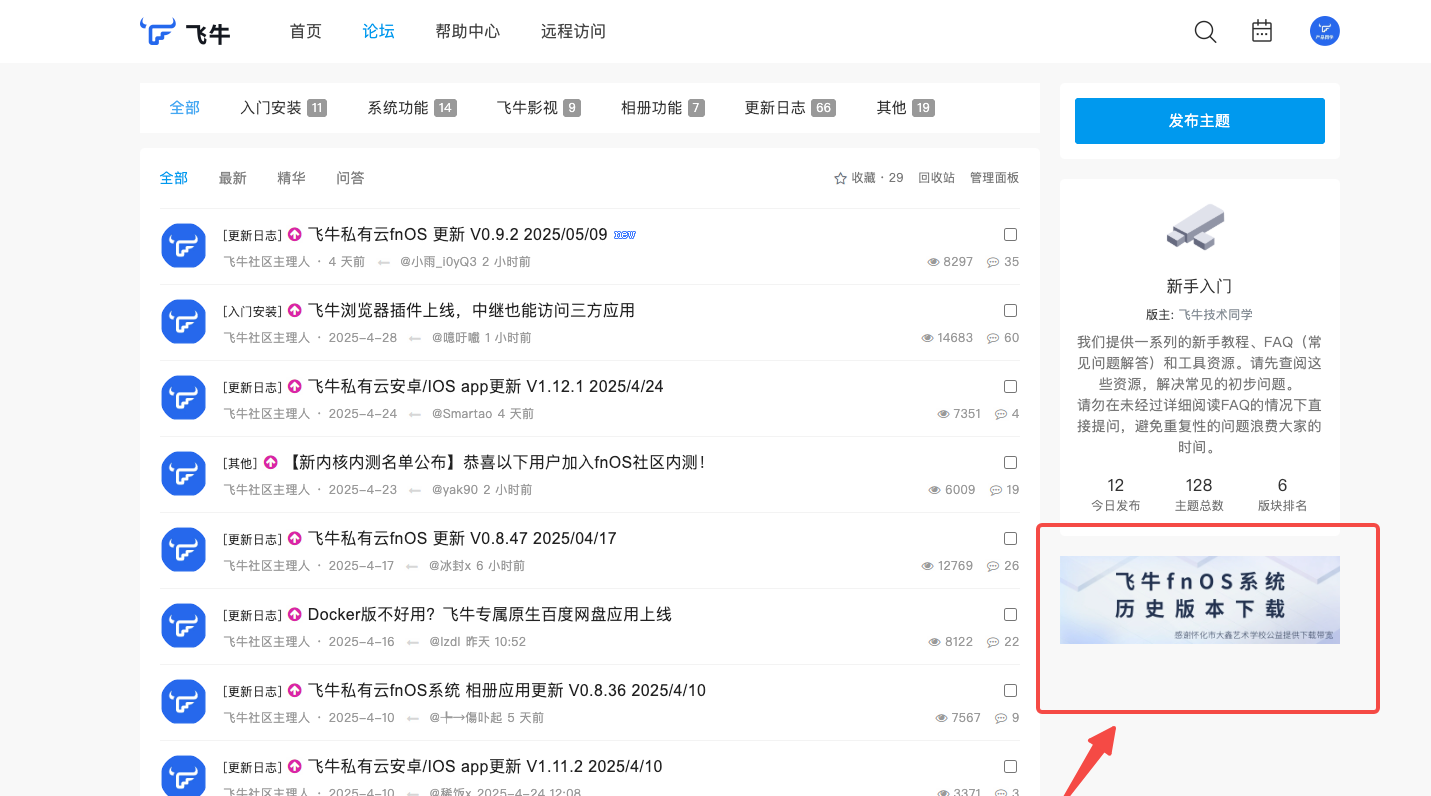Go to 首页 in top navigation
This screenshot has height=796, width=1431.
click(306, 31)
